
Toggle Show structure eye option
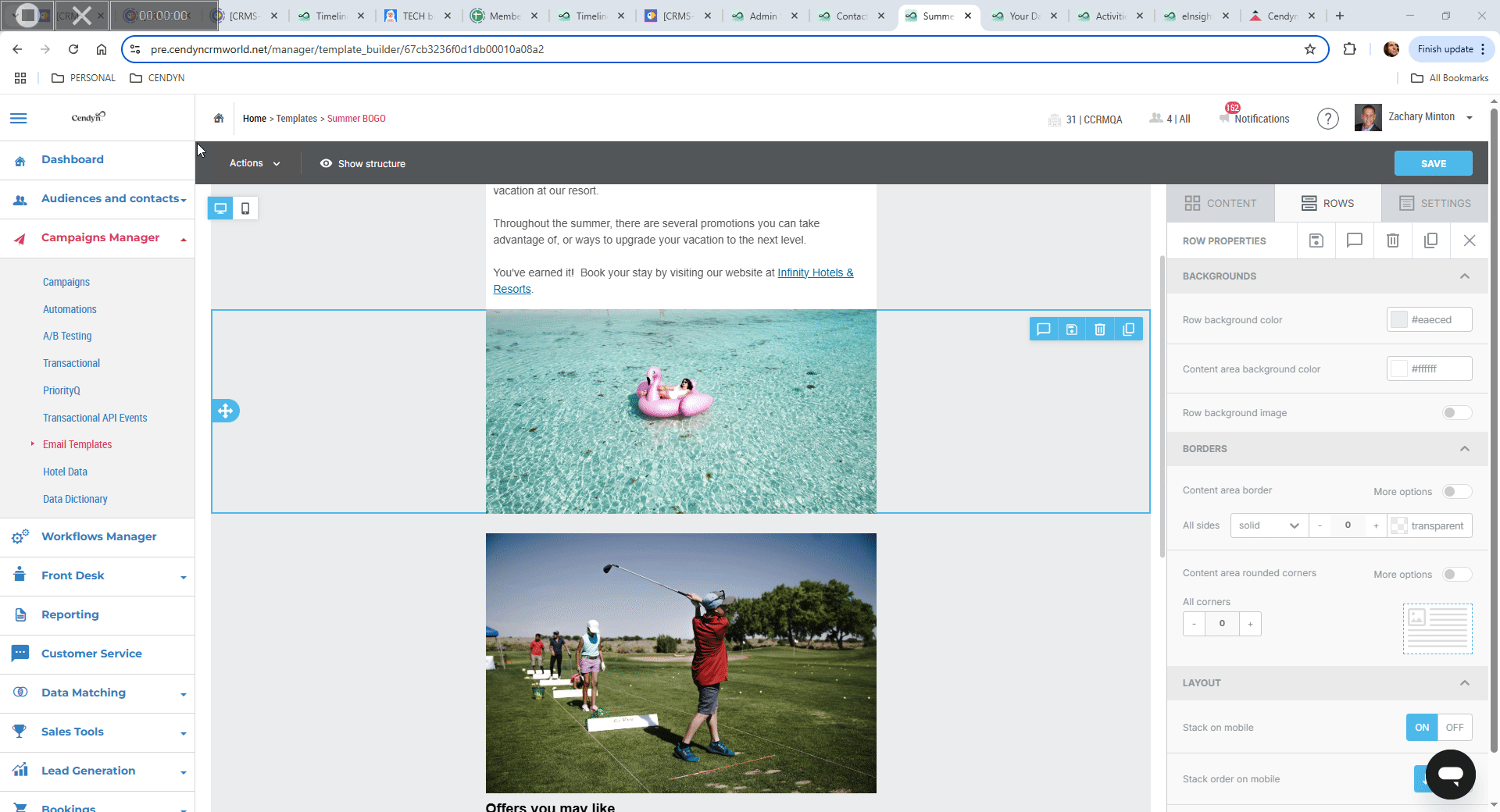(362, 163)
